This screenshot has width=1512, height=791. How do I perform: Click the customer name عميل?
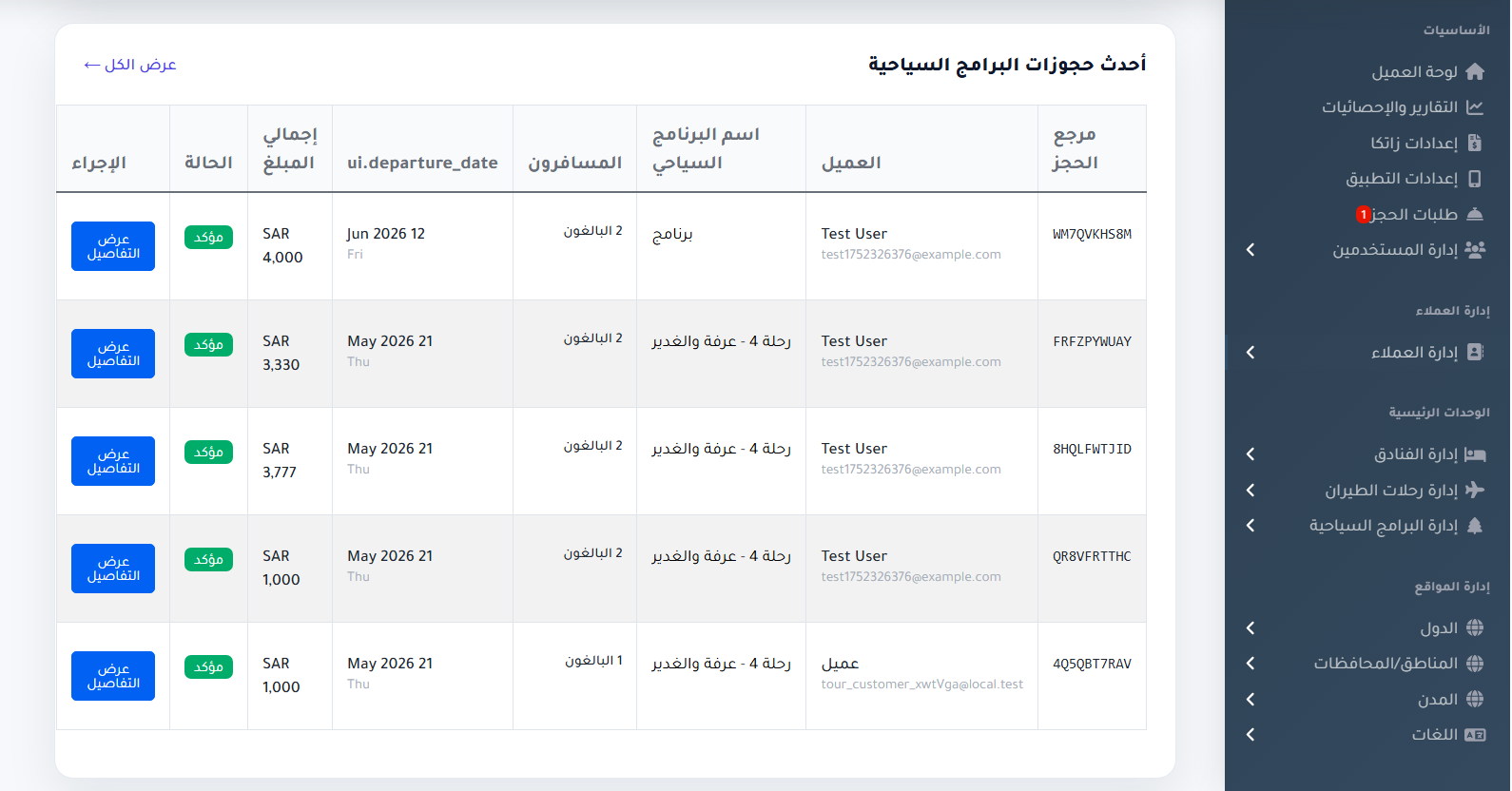pos(840,664)
